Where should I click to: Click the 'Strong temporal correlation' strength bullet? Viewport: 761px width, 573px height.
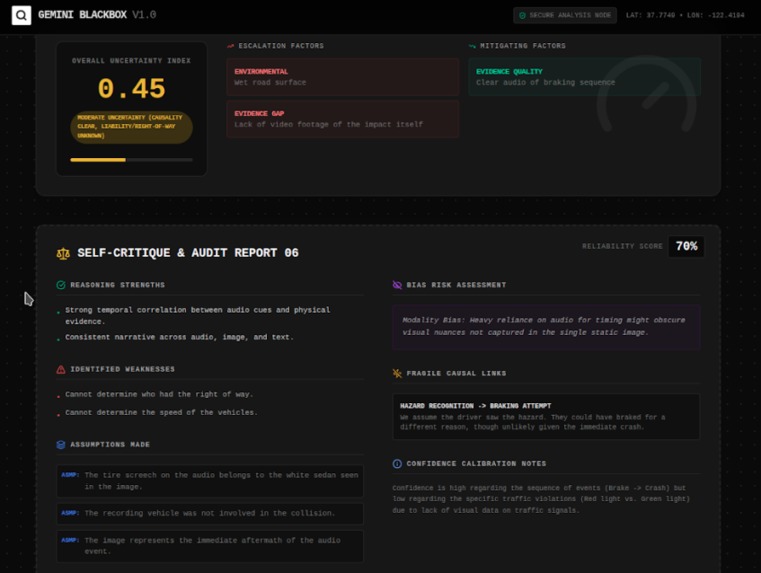pos(198,316)
